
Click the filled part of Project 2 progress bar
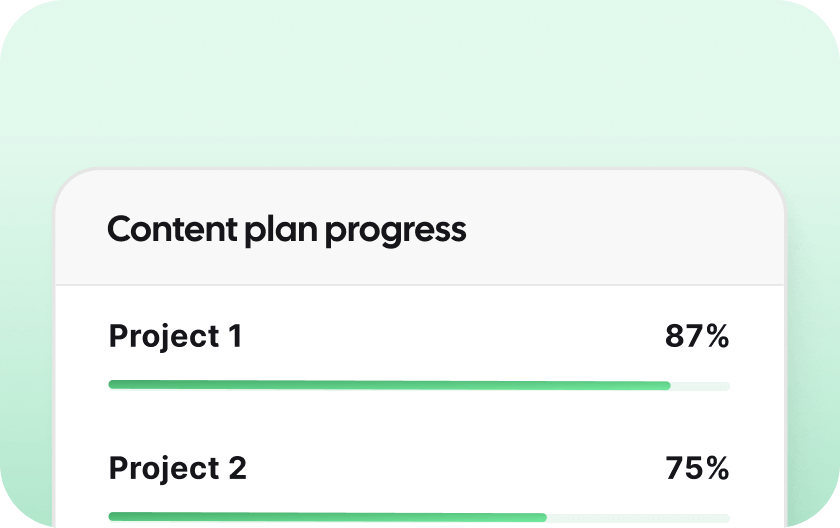pyautogui.click(x=328, y=517)
